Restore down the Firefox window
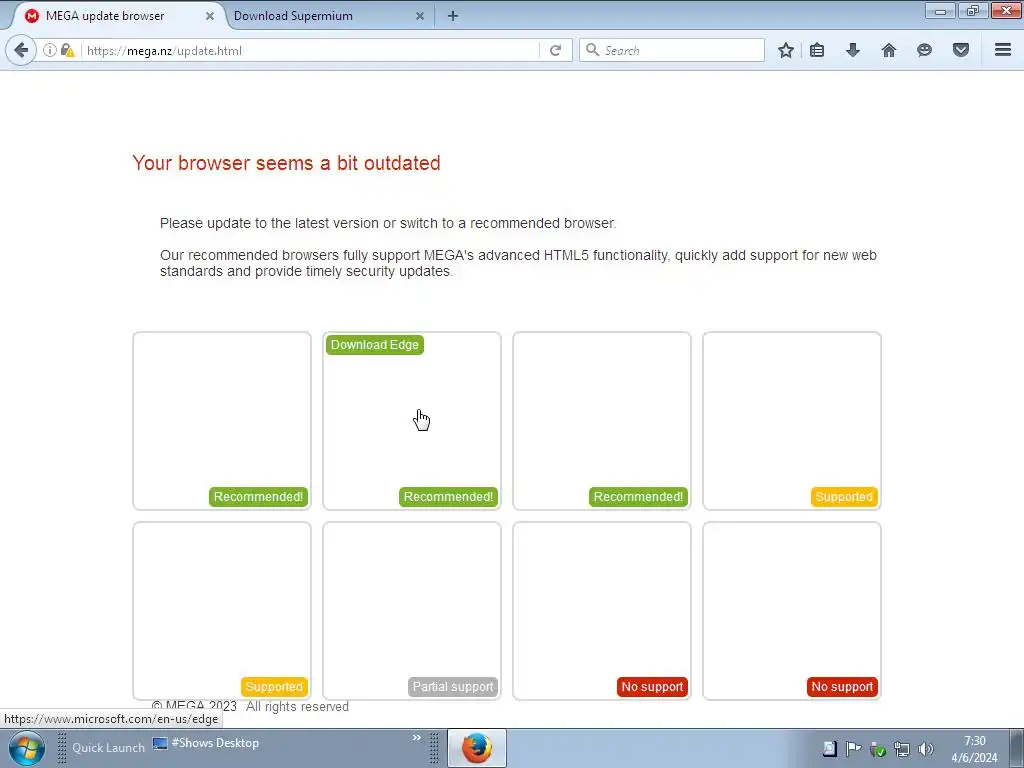The image size is (1024, 768). tap(973, 10)
